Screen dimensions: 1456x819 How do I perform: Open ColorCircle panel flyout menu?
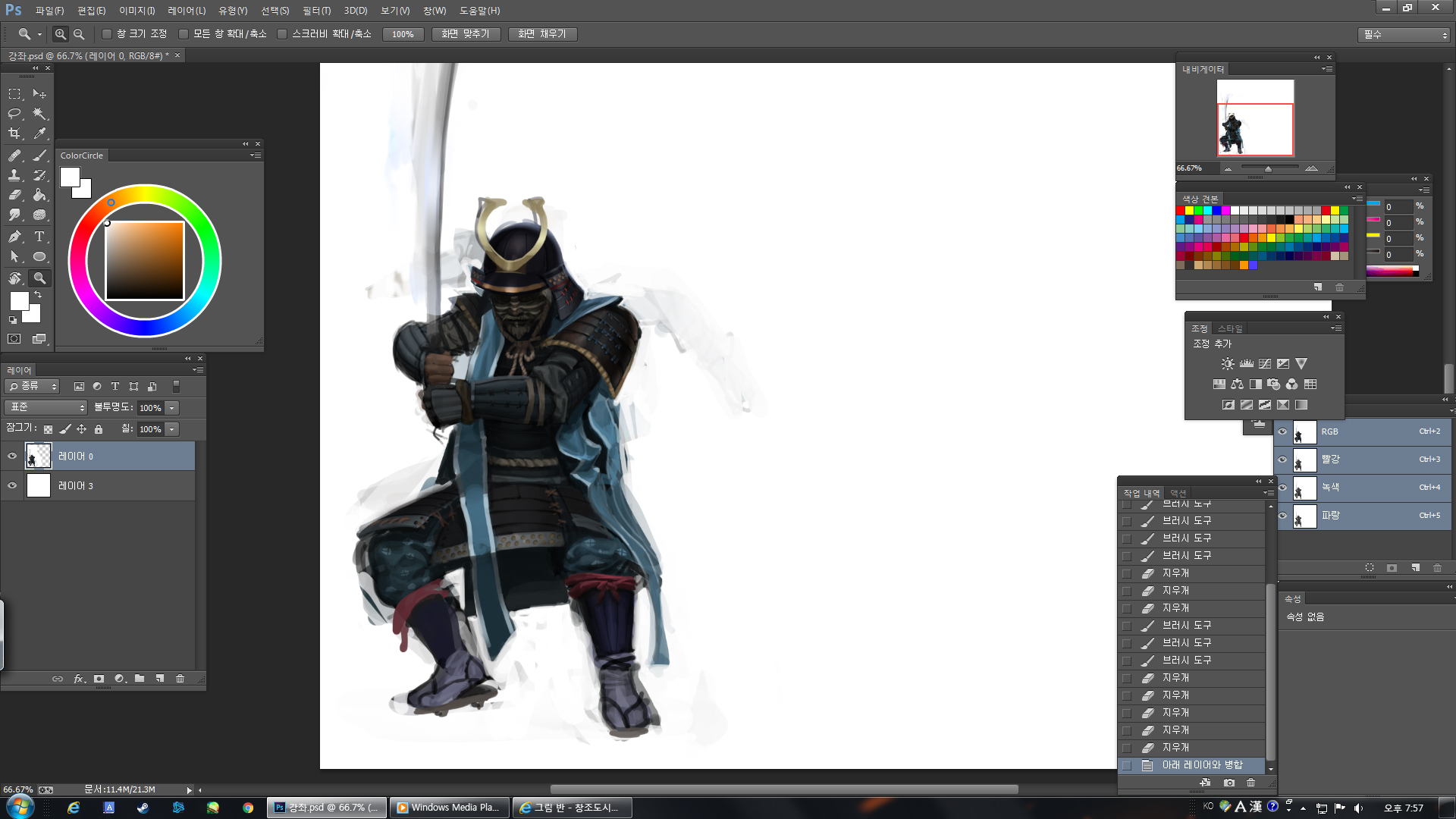coord(256,155)
